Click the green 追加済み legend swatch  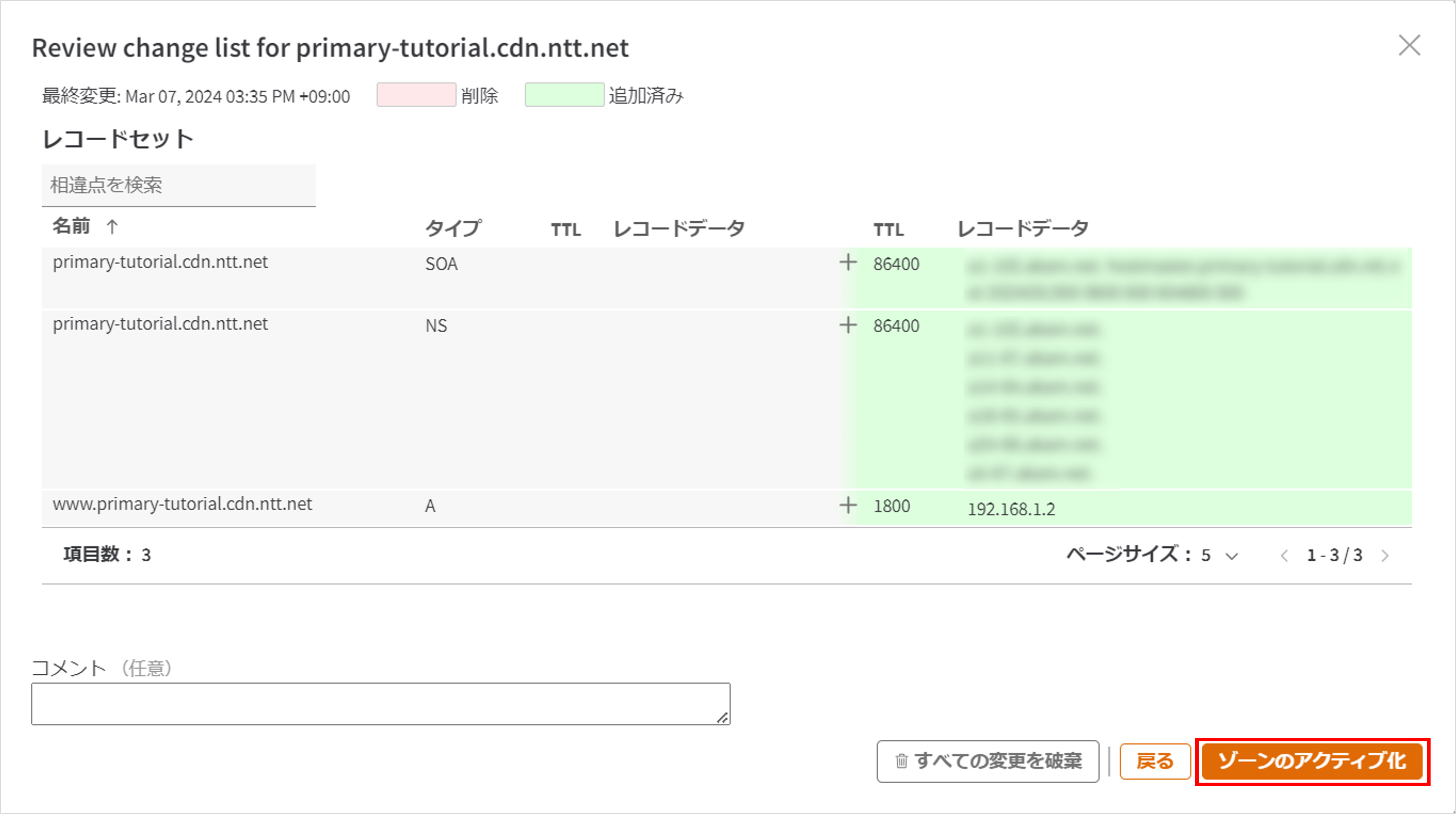pyautogui.click(x=564, y=94)
